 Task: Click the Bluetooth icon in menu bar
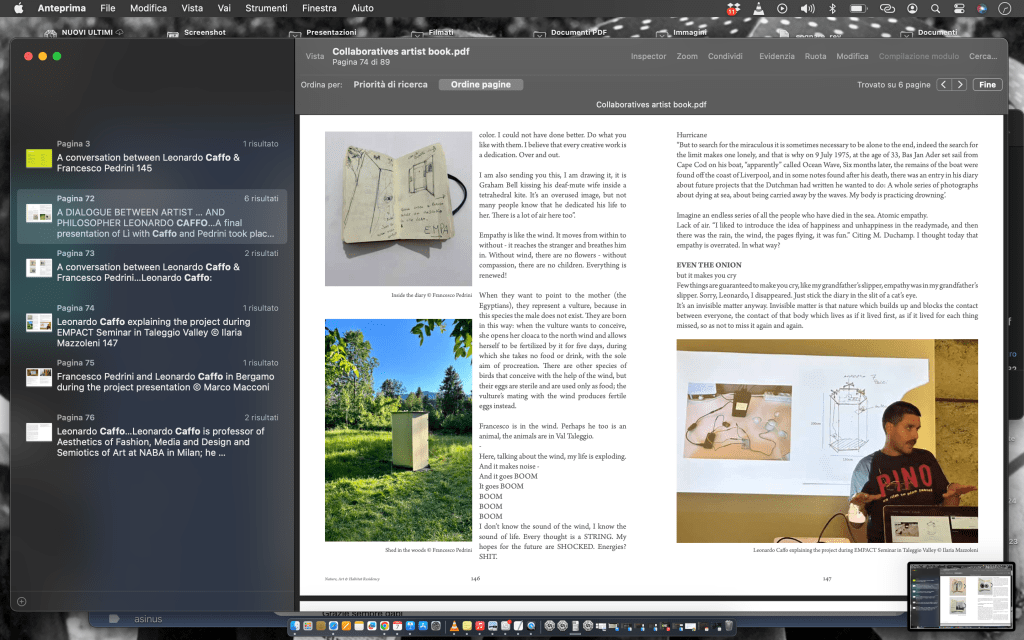831,8
